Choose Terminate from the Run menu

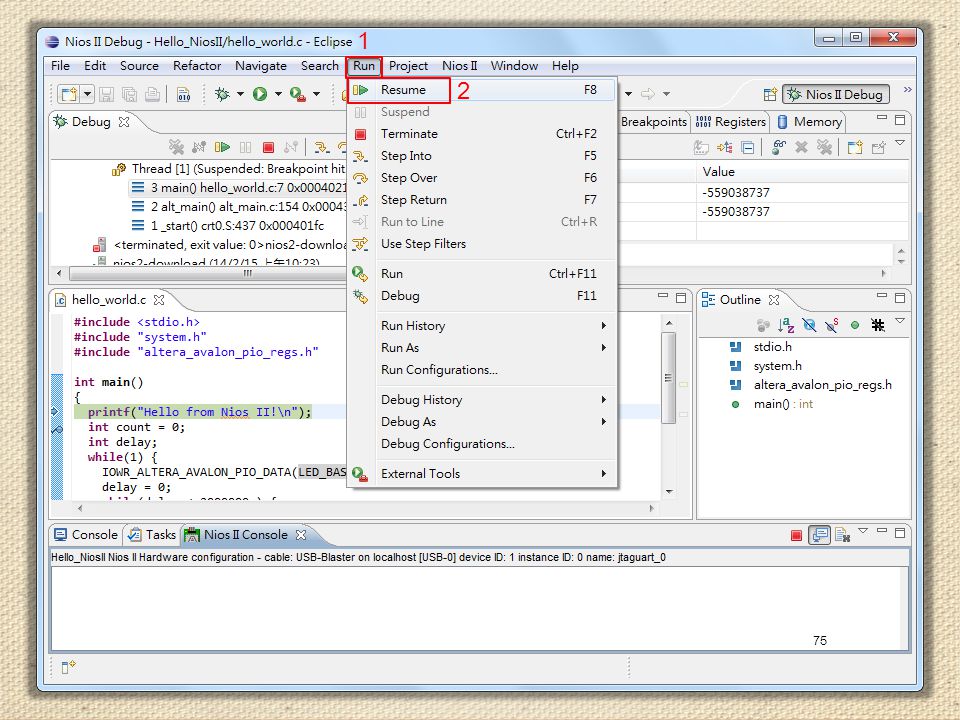(480, 133)
